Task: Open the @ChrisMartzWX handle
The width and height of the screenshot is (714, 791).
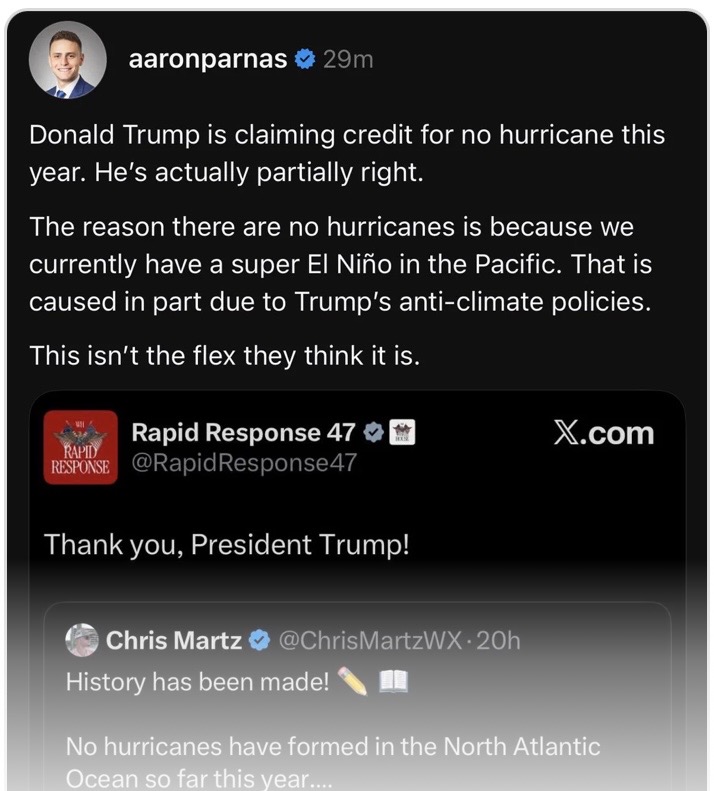Action: 370,641
